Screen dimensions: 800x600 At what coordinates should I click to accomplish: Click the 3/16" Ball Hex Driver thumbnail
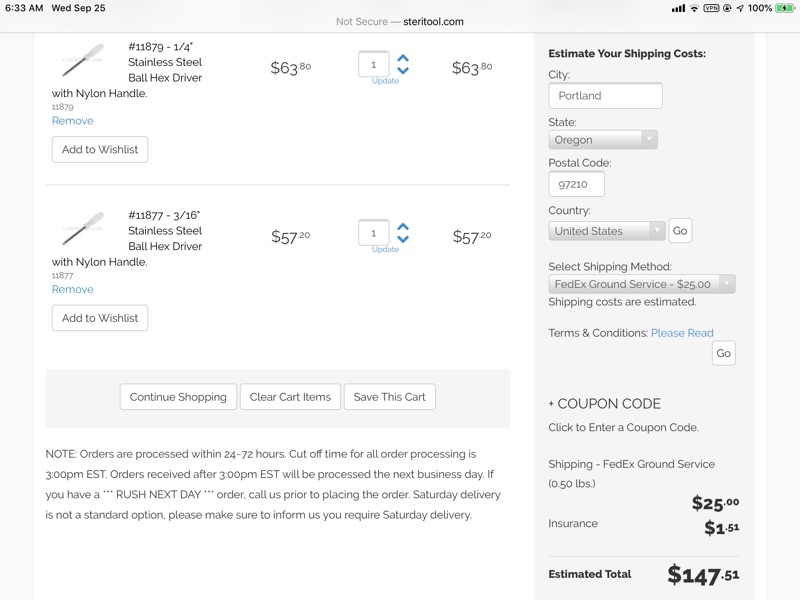82,229
